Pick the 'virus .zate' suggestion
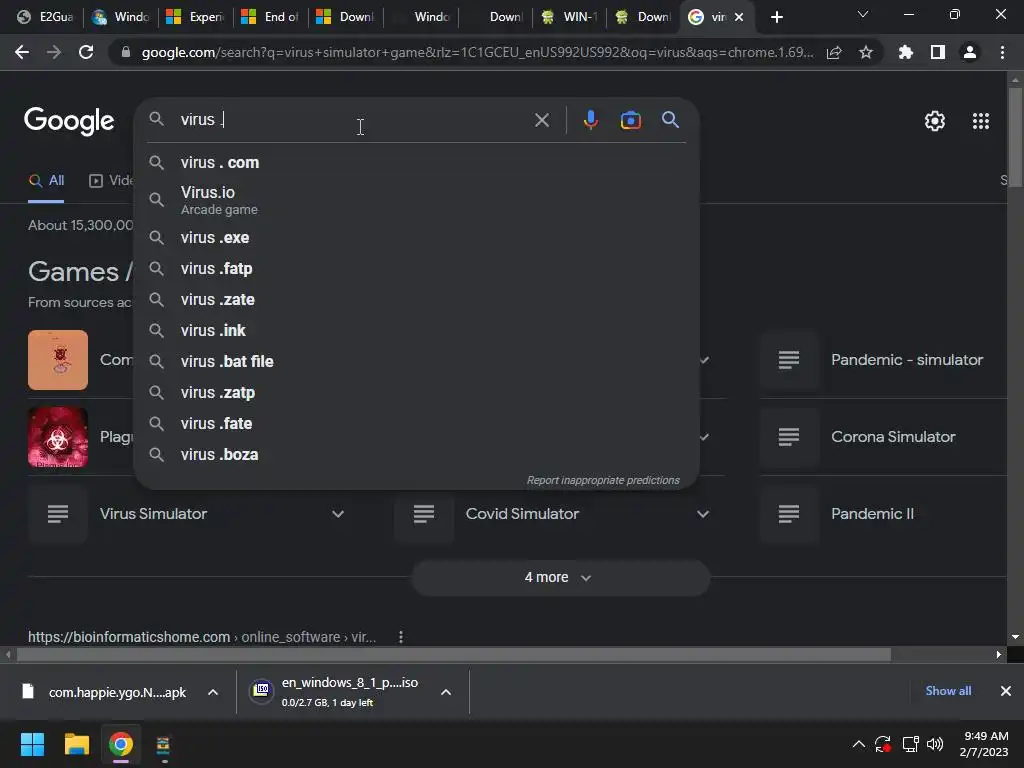The image size is (1024, 768). 416,300
